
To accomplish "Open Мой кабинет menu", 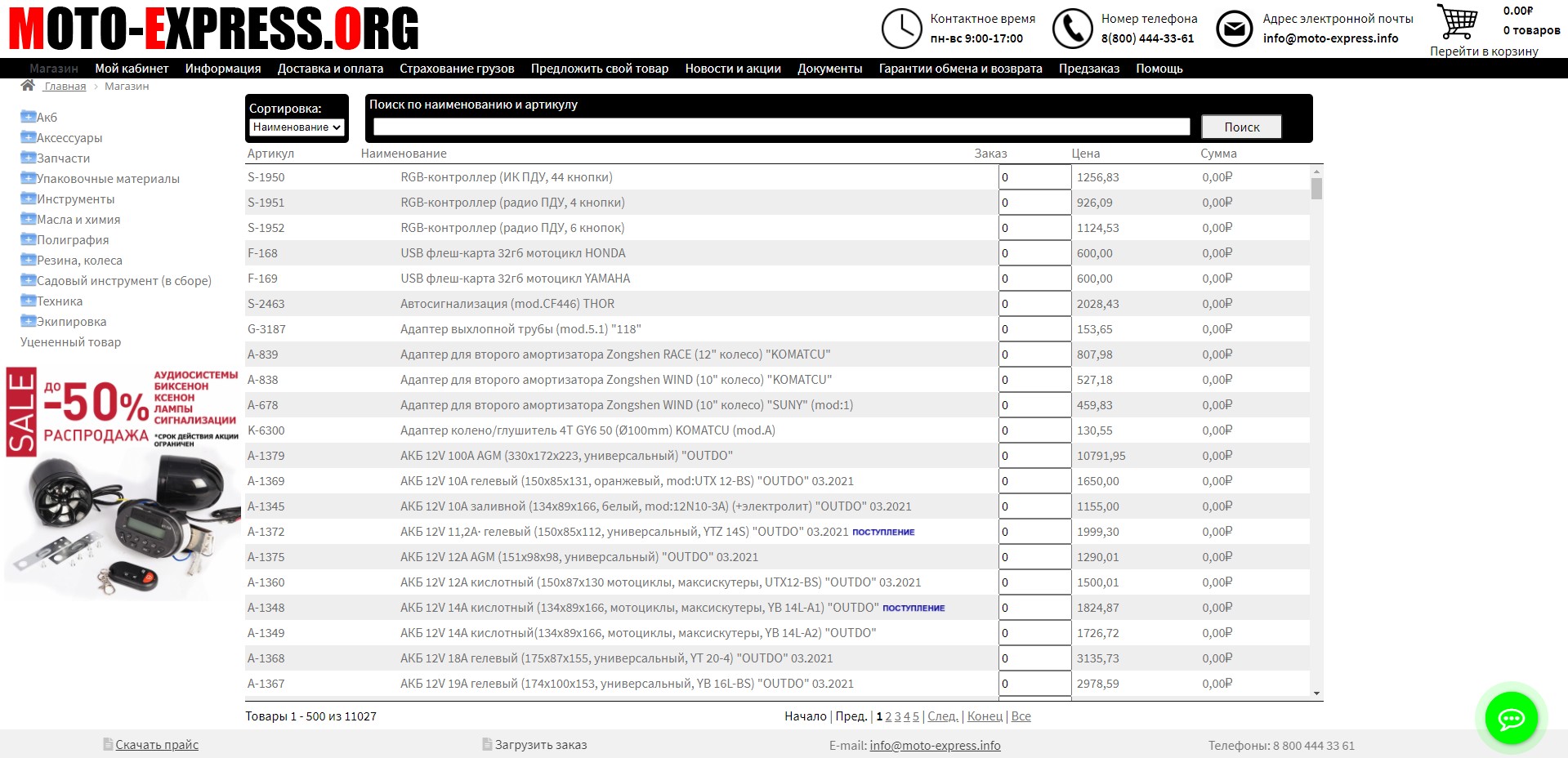I will click(132, 69).
